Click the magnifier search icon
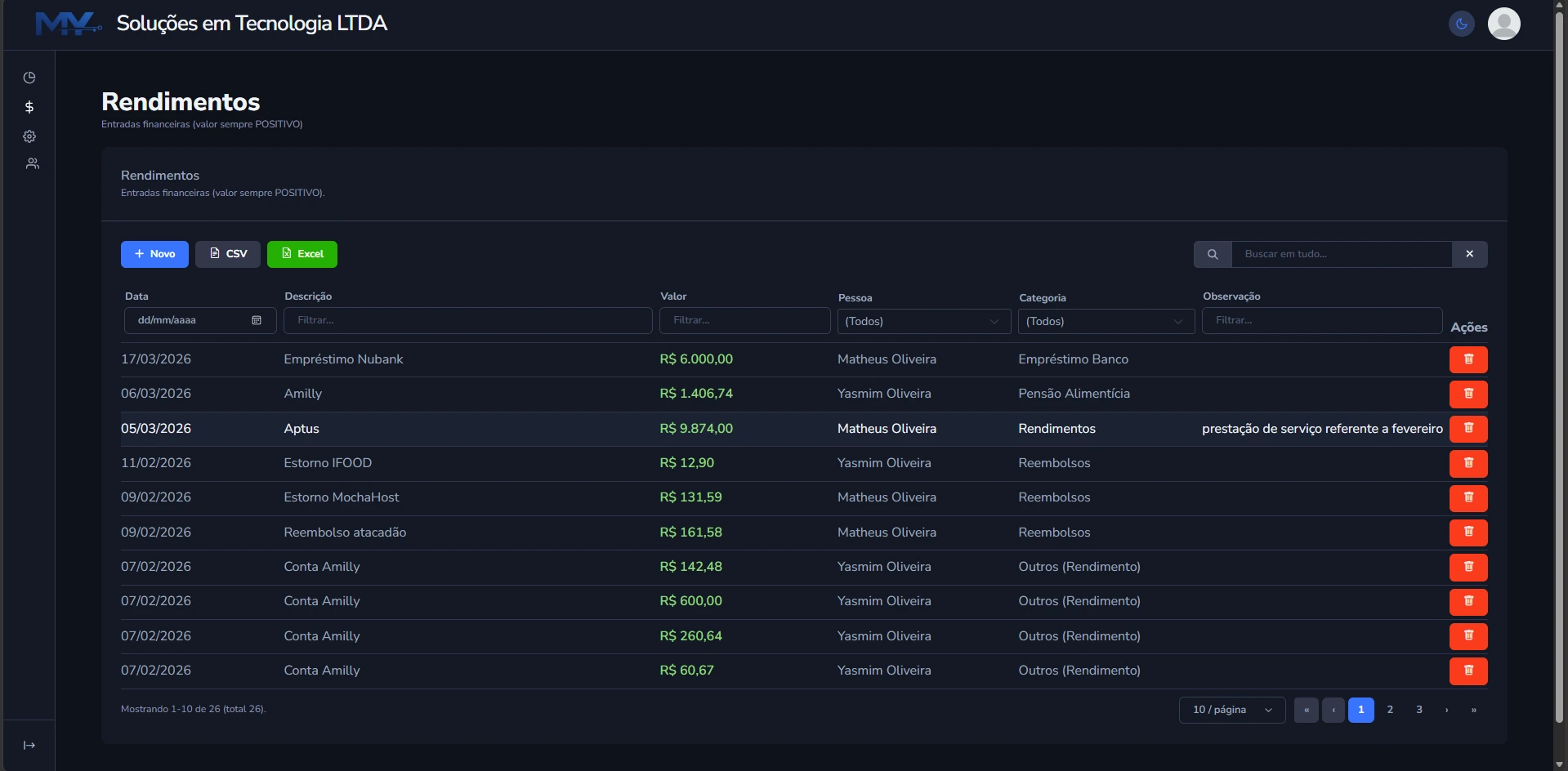The width and height of the screenshot is (1568, 771). 1213,254
